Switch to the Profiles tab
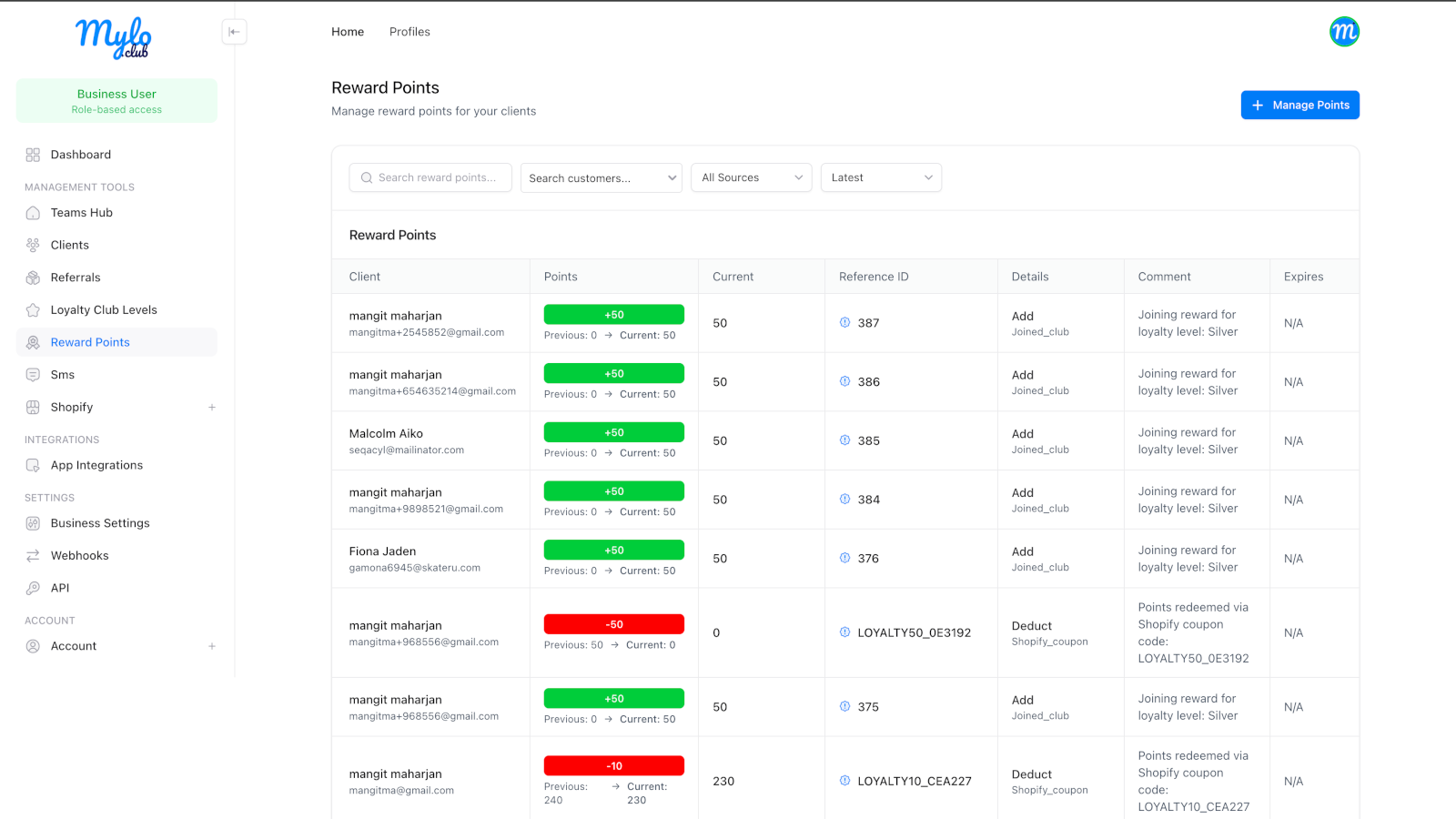Screen dimensions: 1456x819 (409, 32)
